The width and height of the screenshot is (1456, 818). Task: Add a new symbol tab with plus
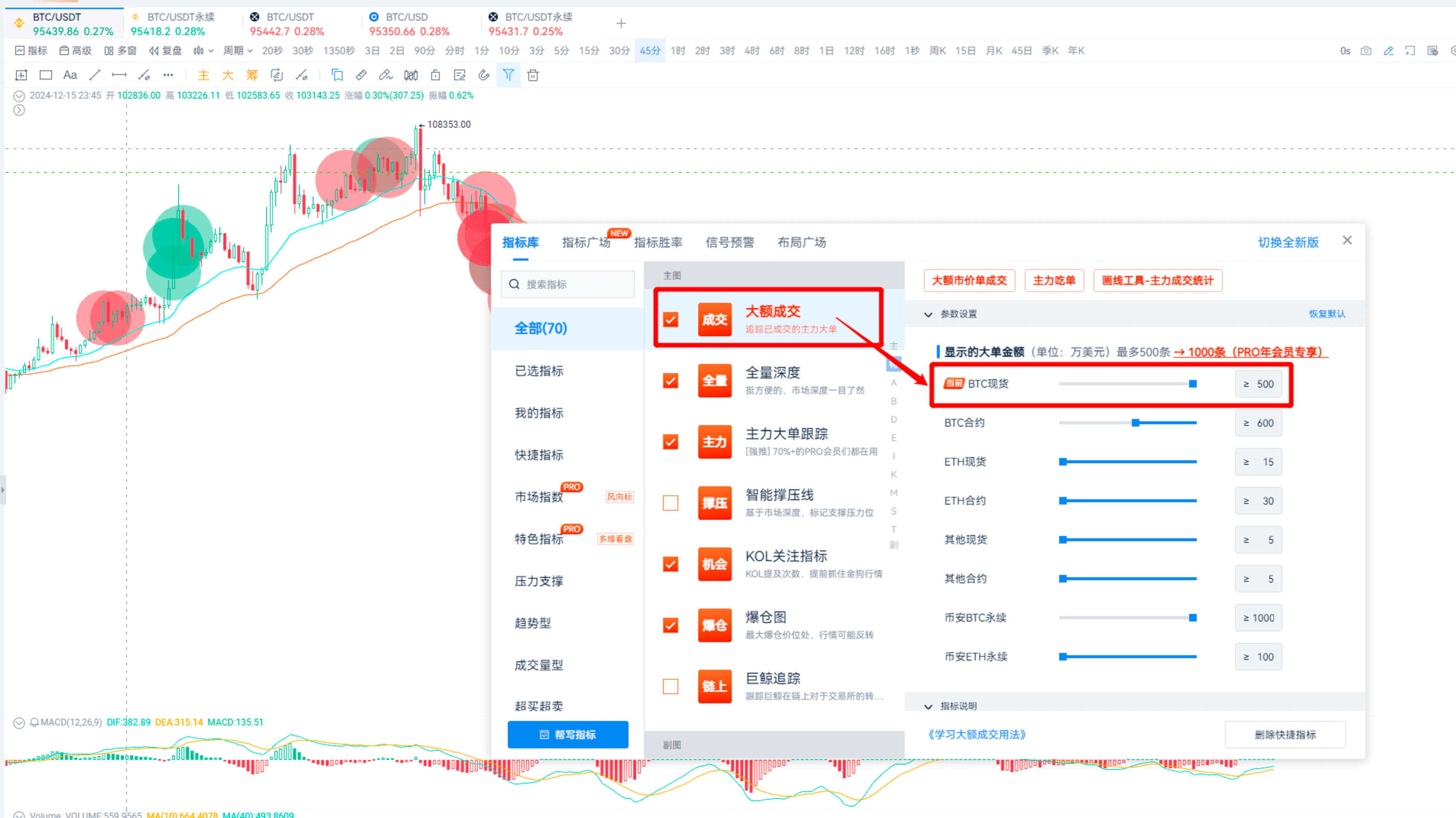click(621, 23)
